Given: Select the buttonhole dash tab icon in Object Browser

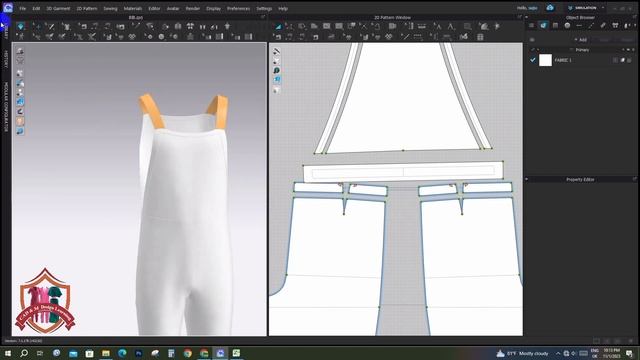Looking at the screenshot, I should (579, 26).
